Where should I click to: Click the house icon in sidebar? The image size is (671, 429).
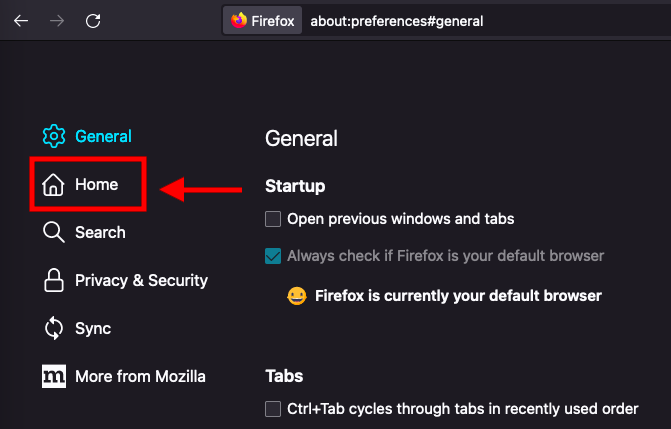pyautogui.click(x=54, y=185)
